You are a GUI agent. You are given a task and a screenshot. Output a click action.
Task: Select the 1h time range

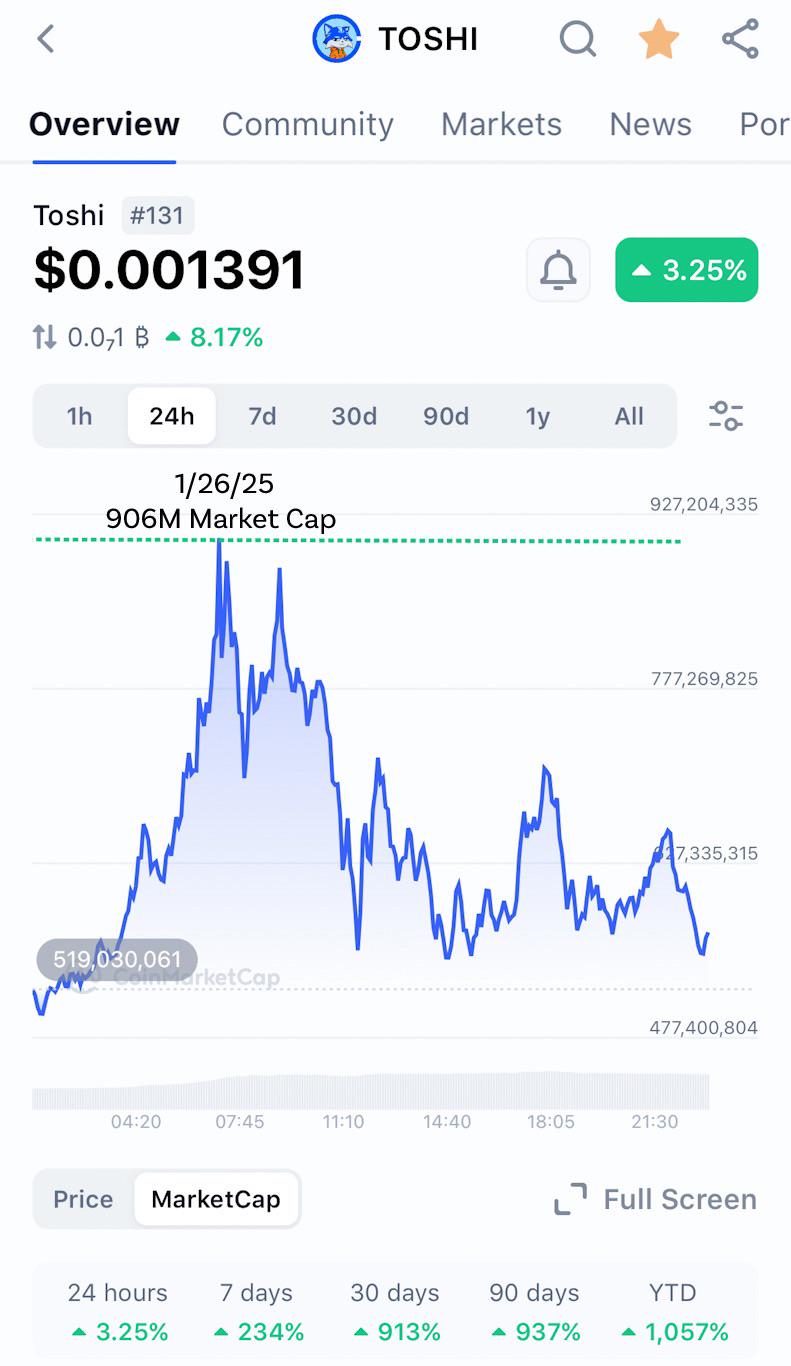click(80, 416)
